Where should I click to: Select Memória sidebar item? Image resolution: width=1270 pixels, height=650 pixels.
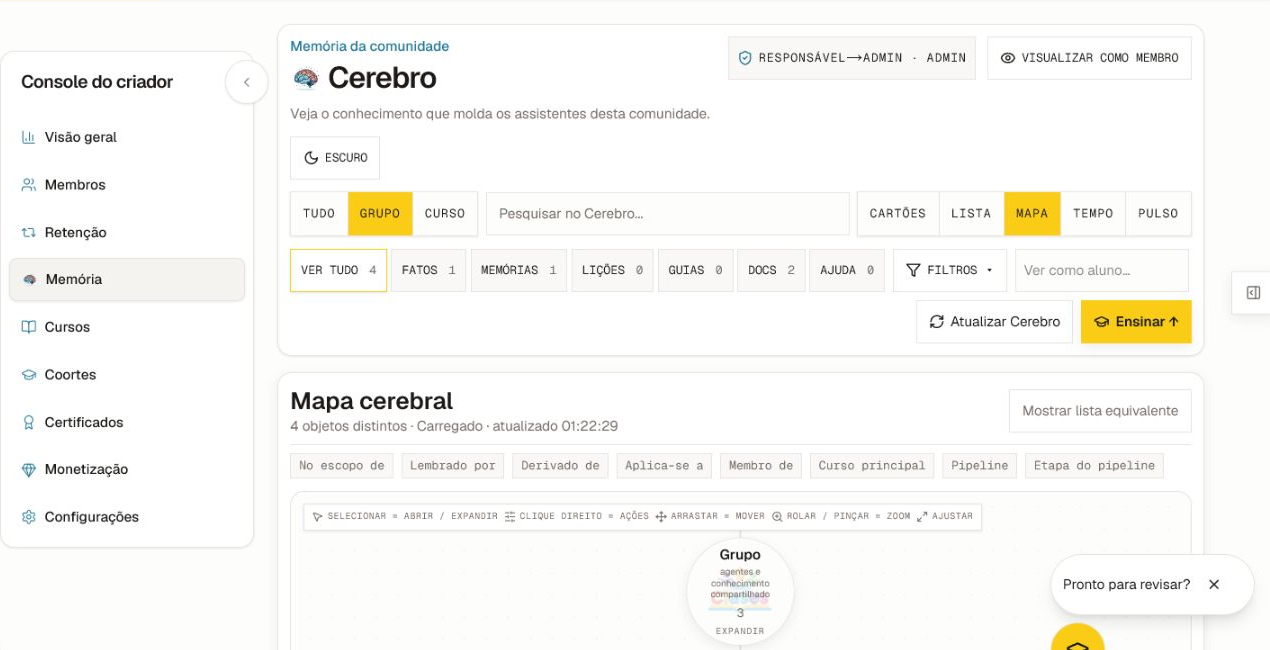[127, 280]
